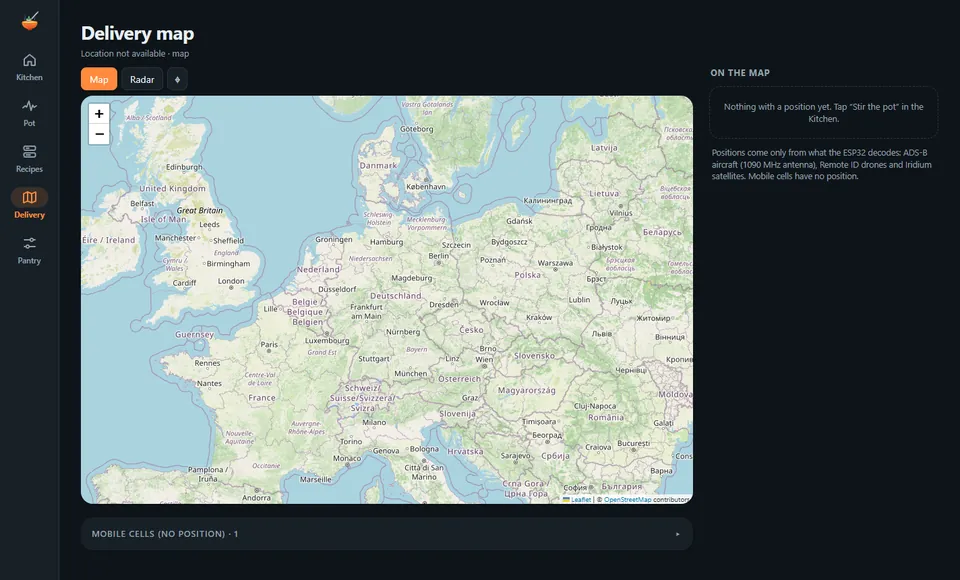
Task: Zoom in the map with plus
Action: pyautogui.click(x=99, y=113)
